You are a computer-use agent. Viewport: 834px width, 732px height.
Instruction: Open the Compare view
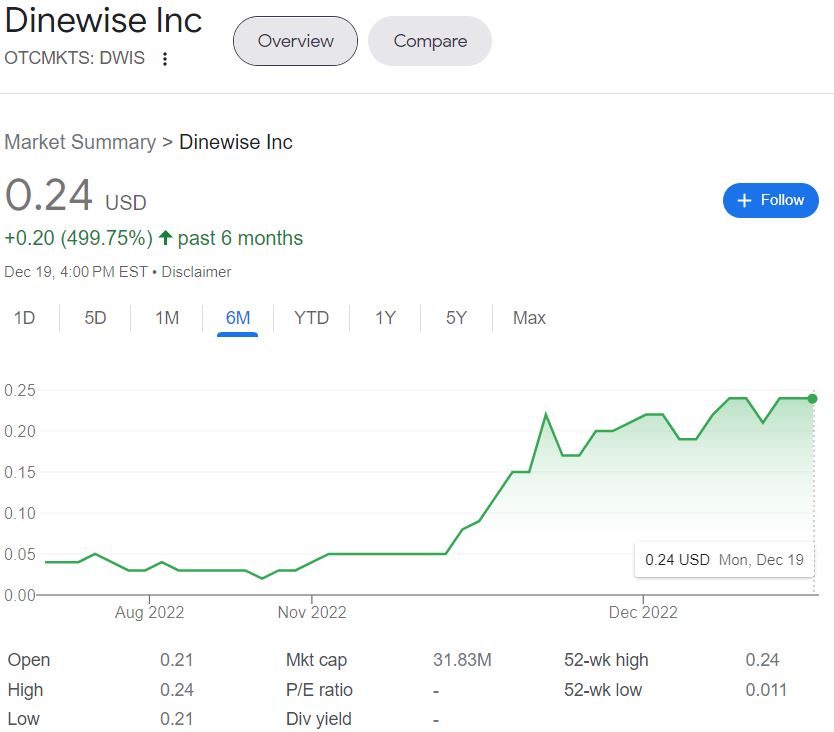(x=430, y=41)
